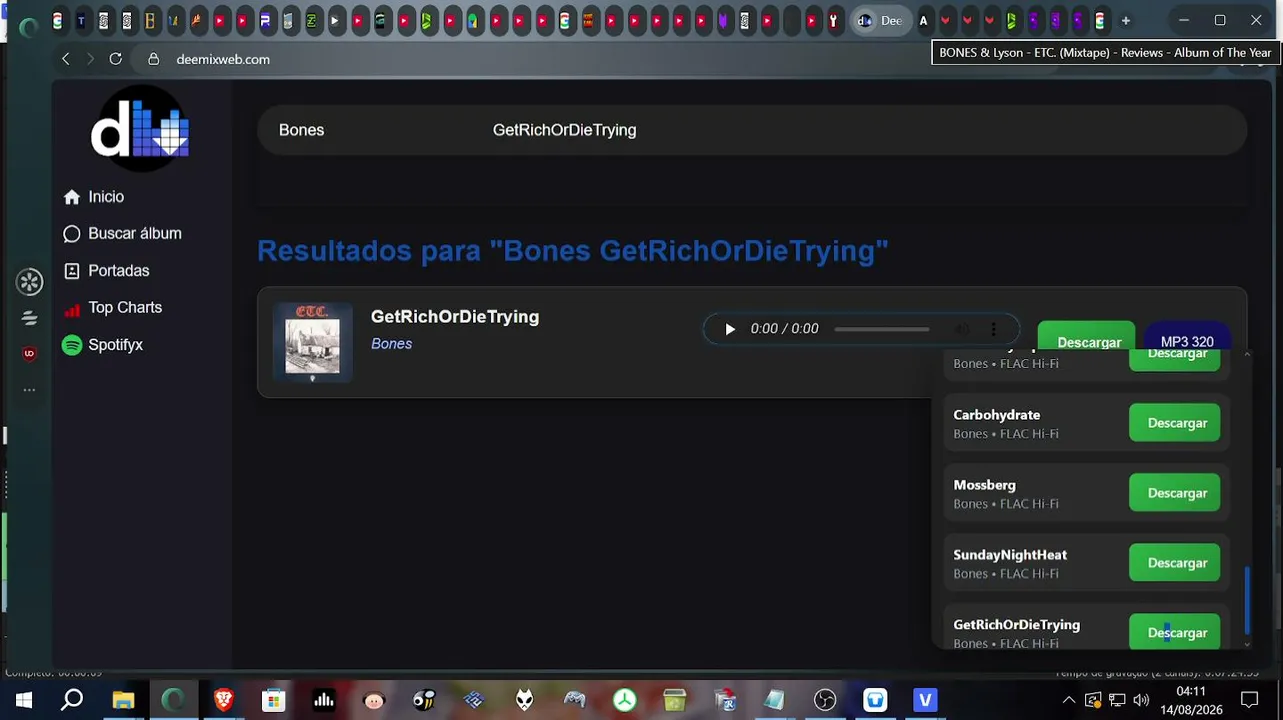Open the taskbar clock and calendar
1283x720 pixels.
[1191, 700]
